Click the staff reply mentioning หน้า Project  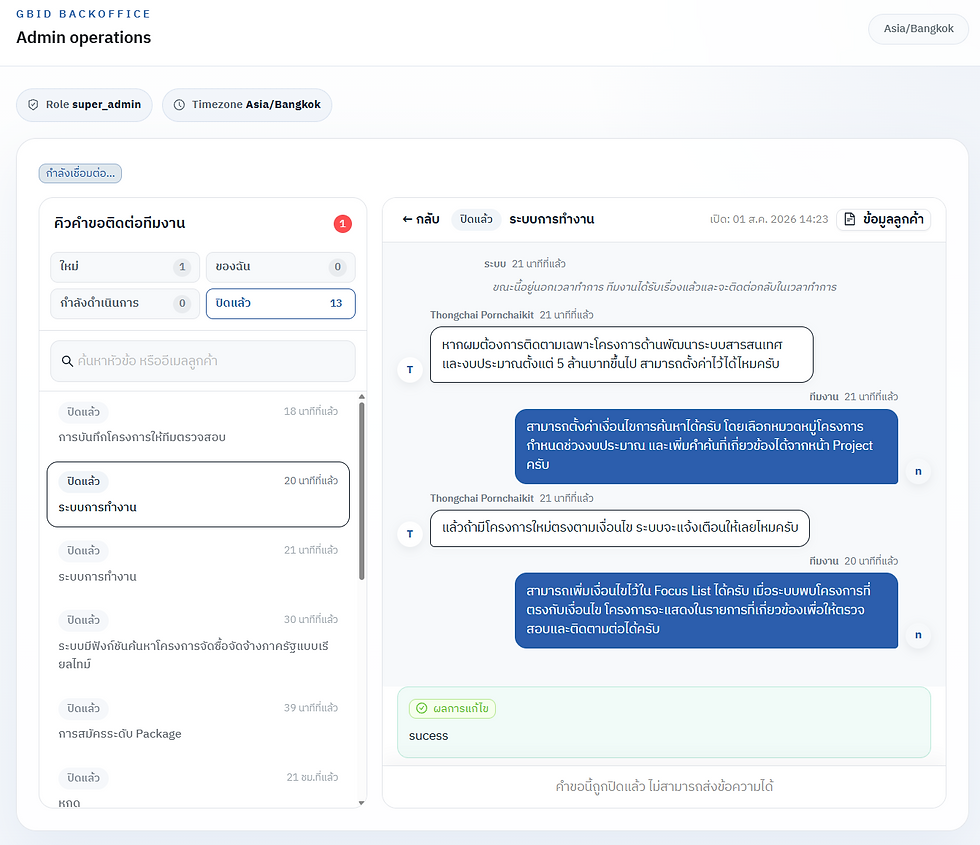(706, 446)
